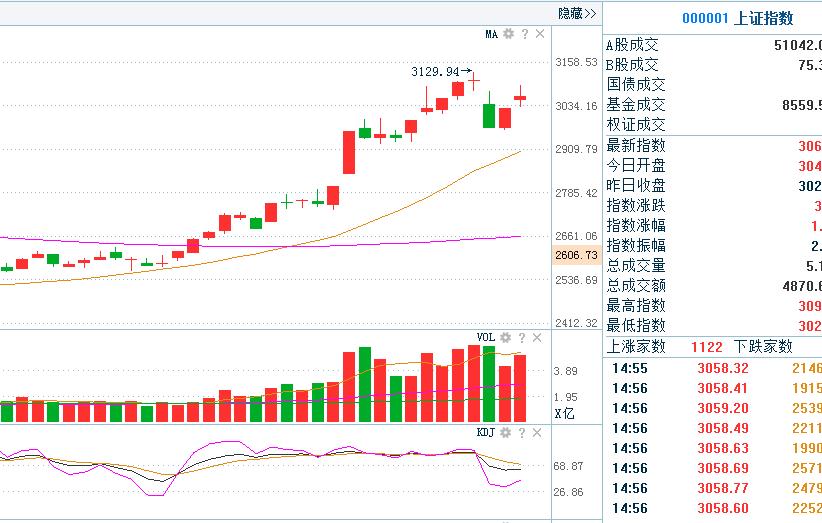This screenshot has height=523, width=822.
Task: Click the 2785.42 price axis label
Action: 577,193
